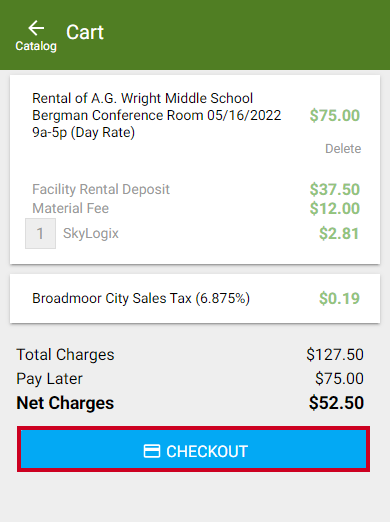This screenshot has height=522, width=390.
Task: Click the $37.50 deposit amount
Action: pyautogui.click(x=335, y=189)
